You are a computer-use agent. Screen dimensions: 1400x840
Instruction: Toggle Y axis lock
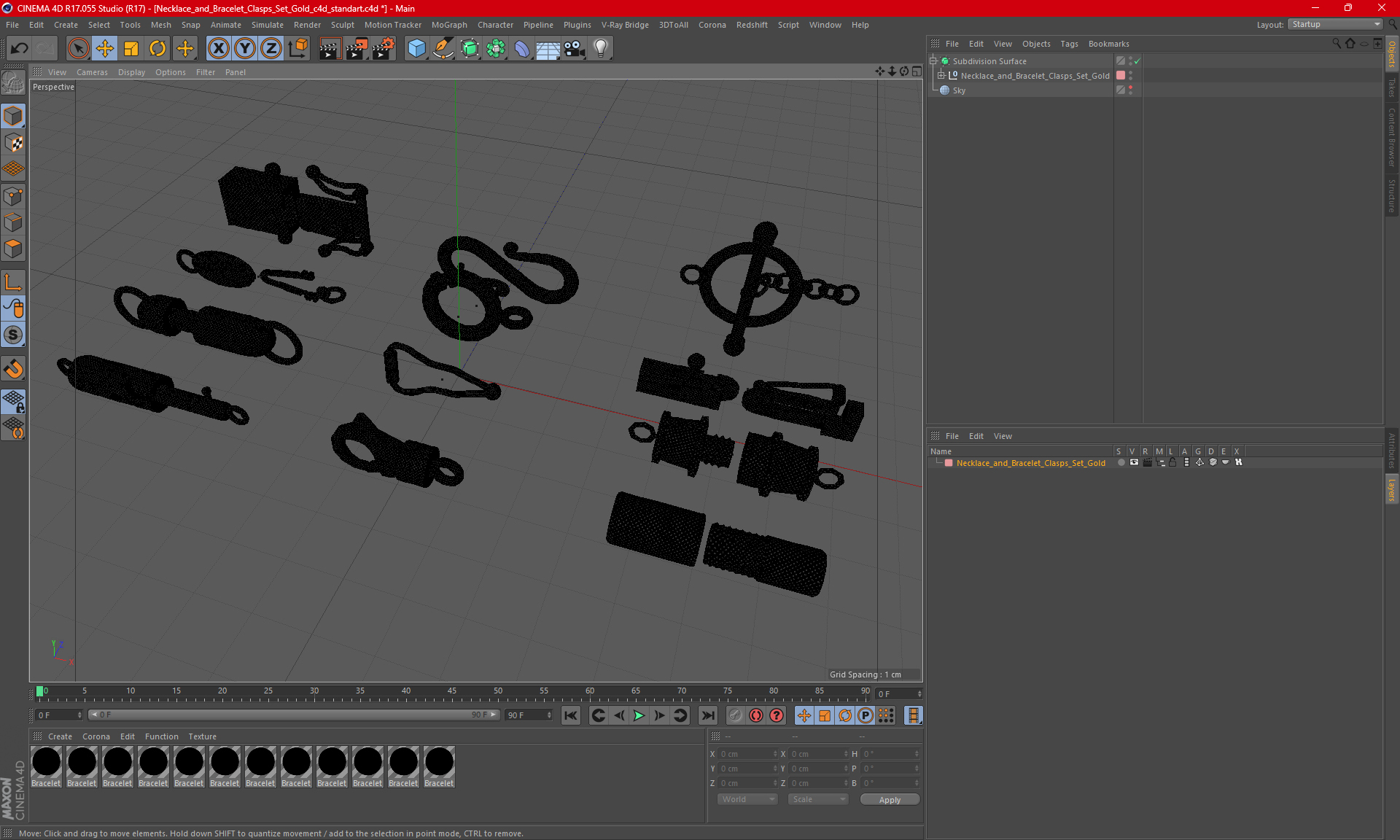tap(245, 49)
